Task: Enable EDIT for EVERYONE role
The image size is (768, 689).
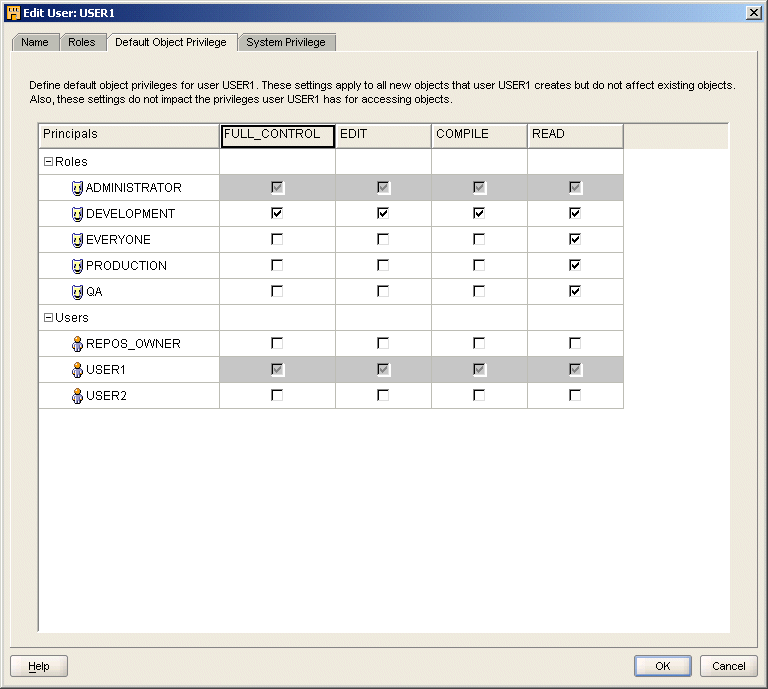Action: pos(383,239)
